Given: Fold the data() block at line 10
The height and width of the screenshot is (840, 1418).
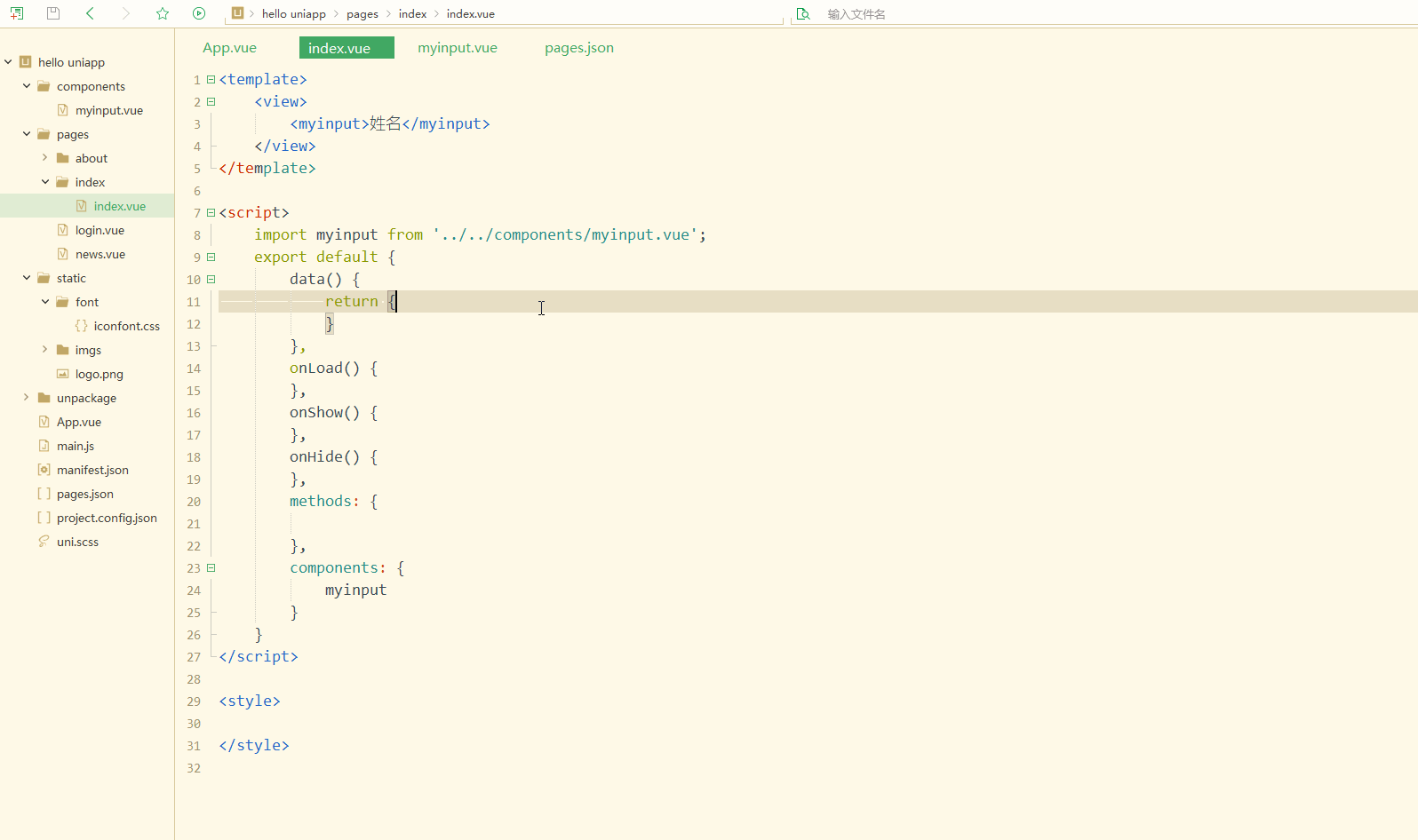Looking at the screenshot, I should click(x=211, y=280).
